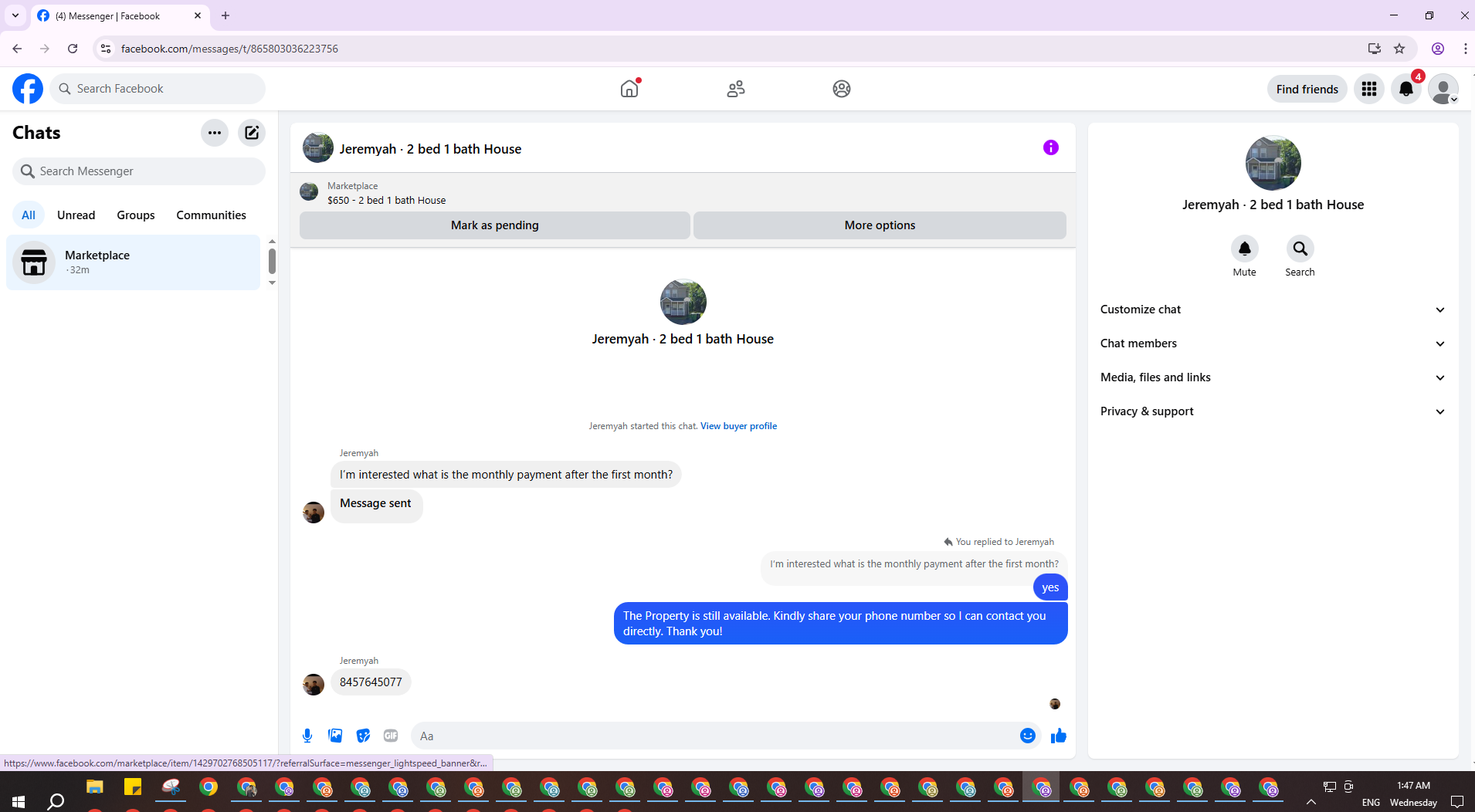
Task: Open the notifications bell
Action: [x=1406, y=89]
